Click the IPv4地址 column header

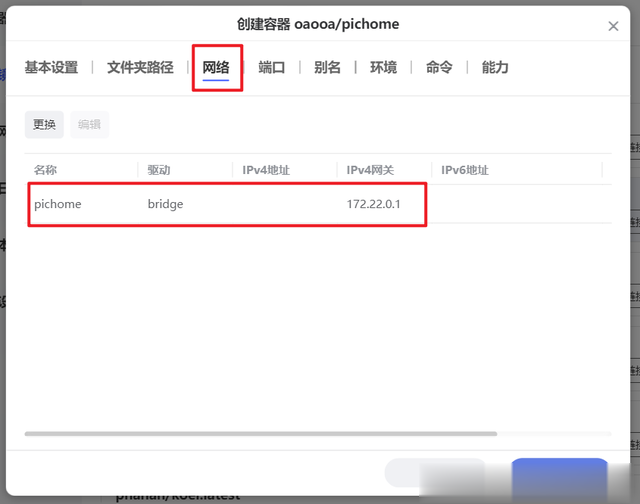[x=266, y=170]
